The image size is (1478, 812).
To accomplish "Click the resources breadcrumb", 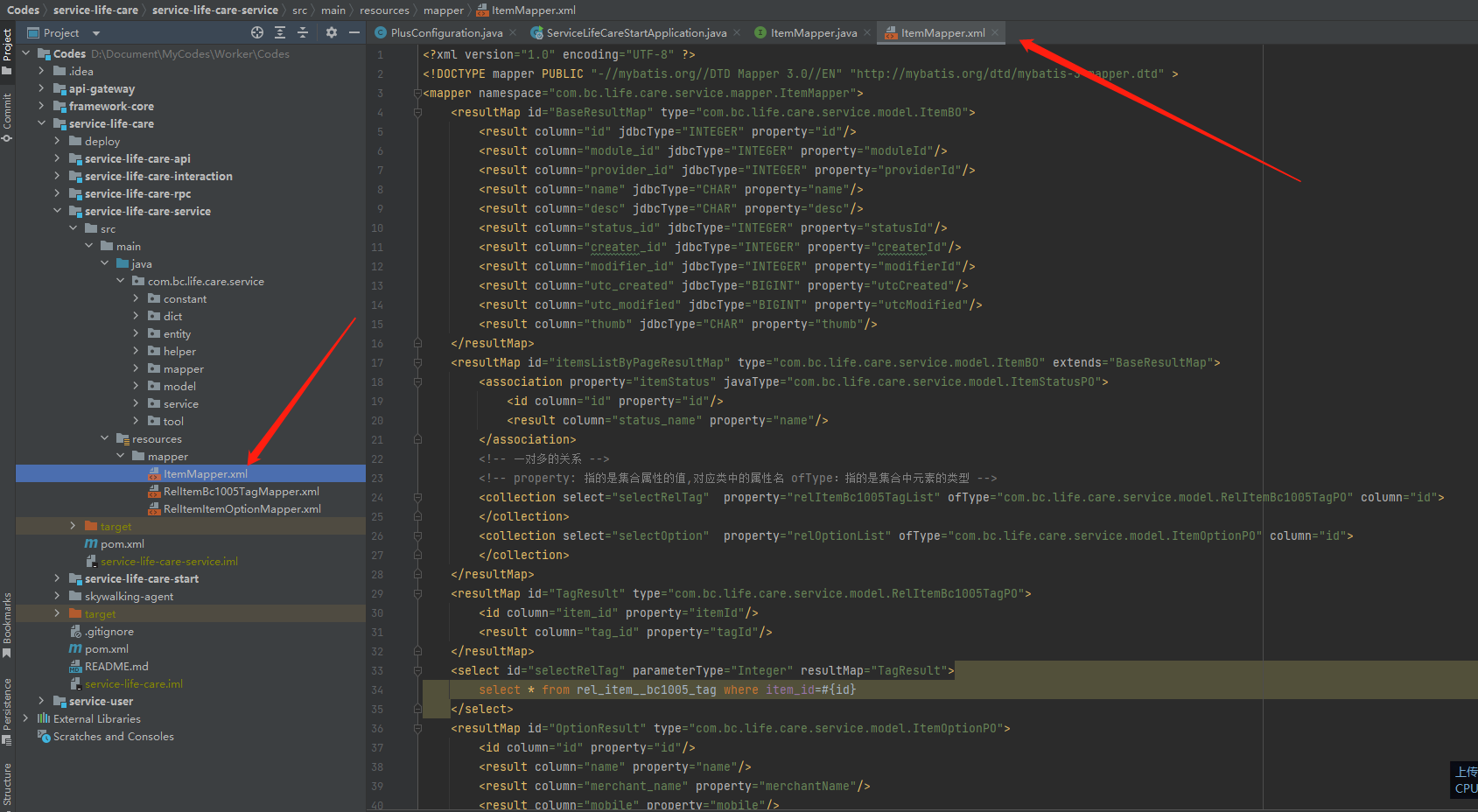I will click(384, 10).
